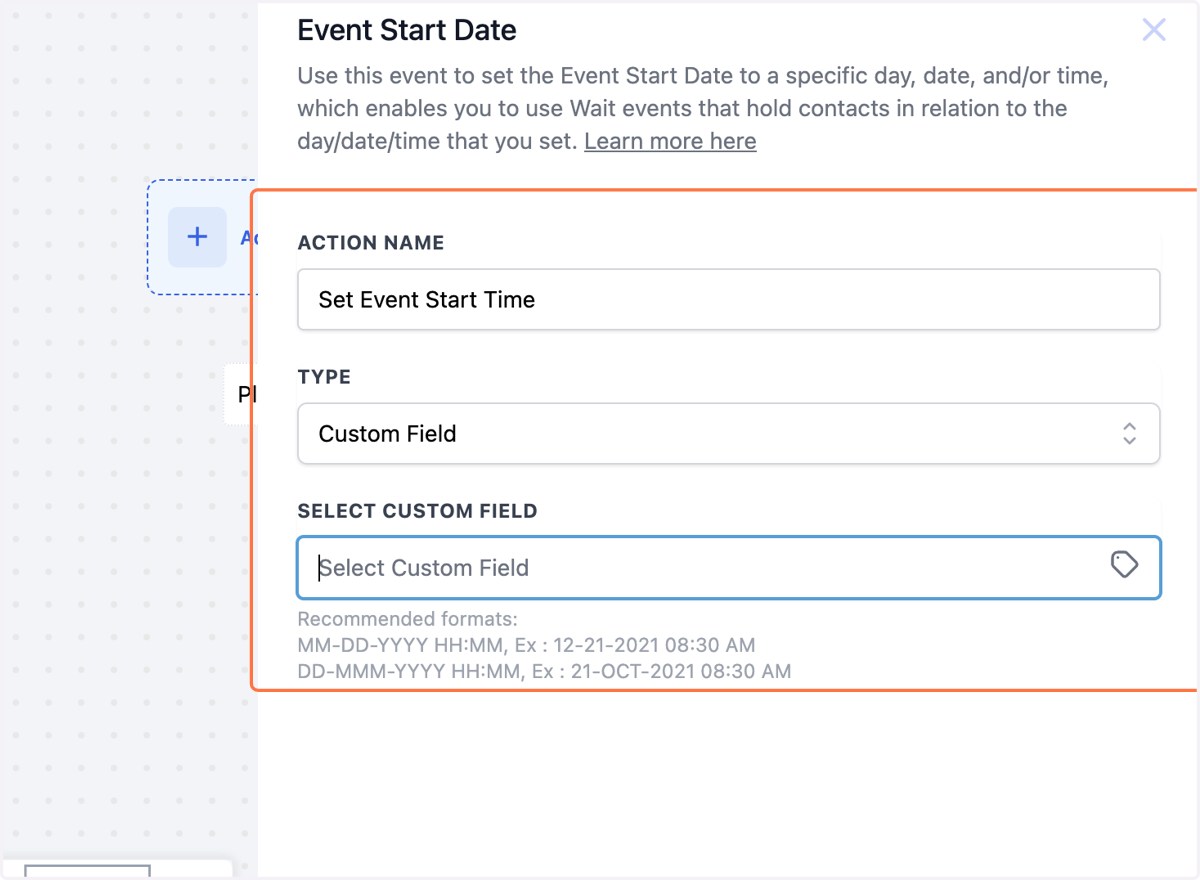Click the DD-MMM-YYYY format example line
This screenshot has height=880, width=1200.
(544, 671)
